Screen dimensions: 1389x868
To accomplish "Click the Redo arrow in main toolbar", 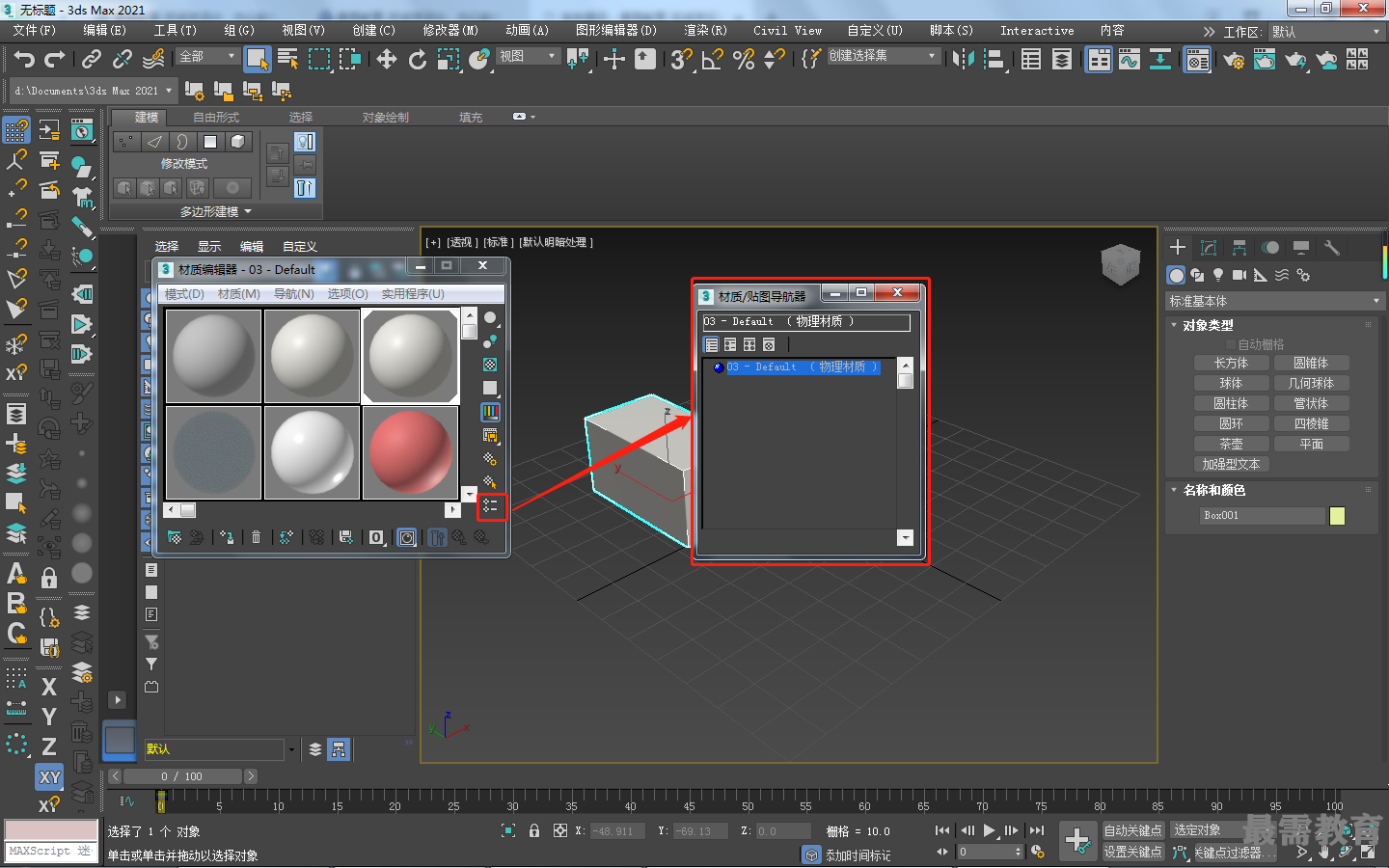I will pos(55,60).
